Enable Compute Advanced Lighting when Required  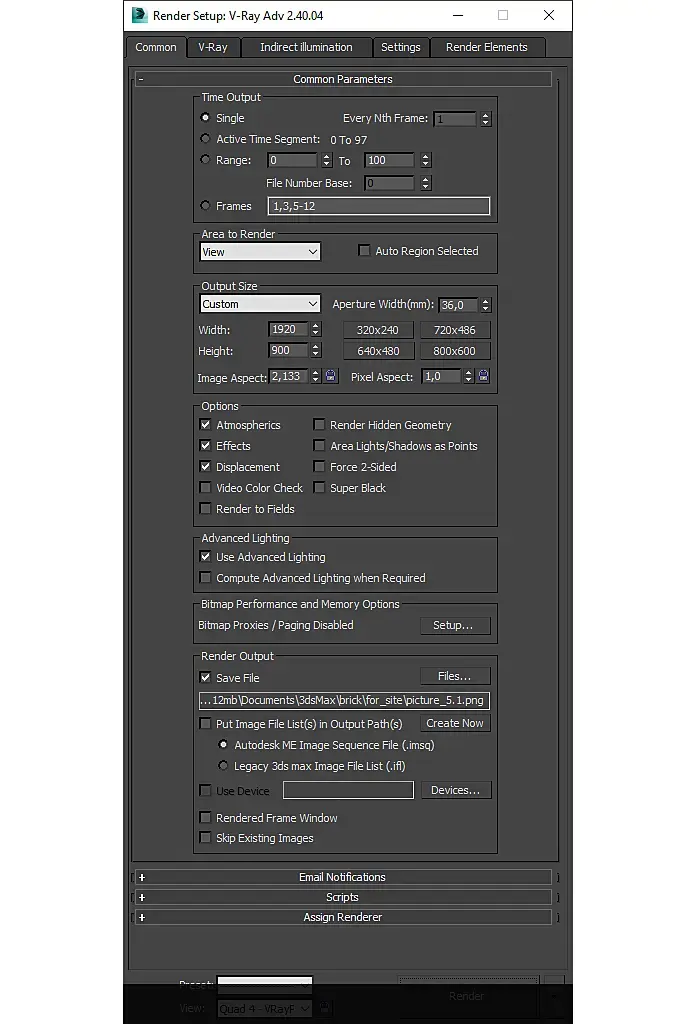click(x=206, y=577)
